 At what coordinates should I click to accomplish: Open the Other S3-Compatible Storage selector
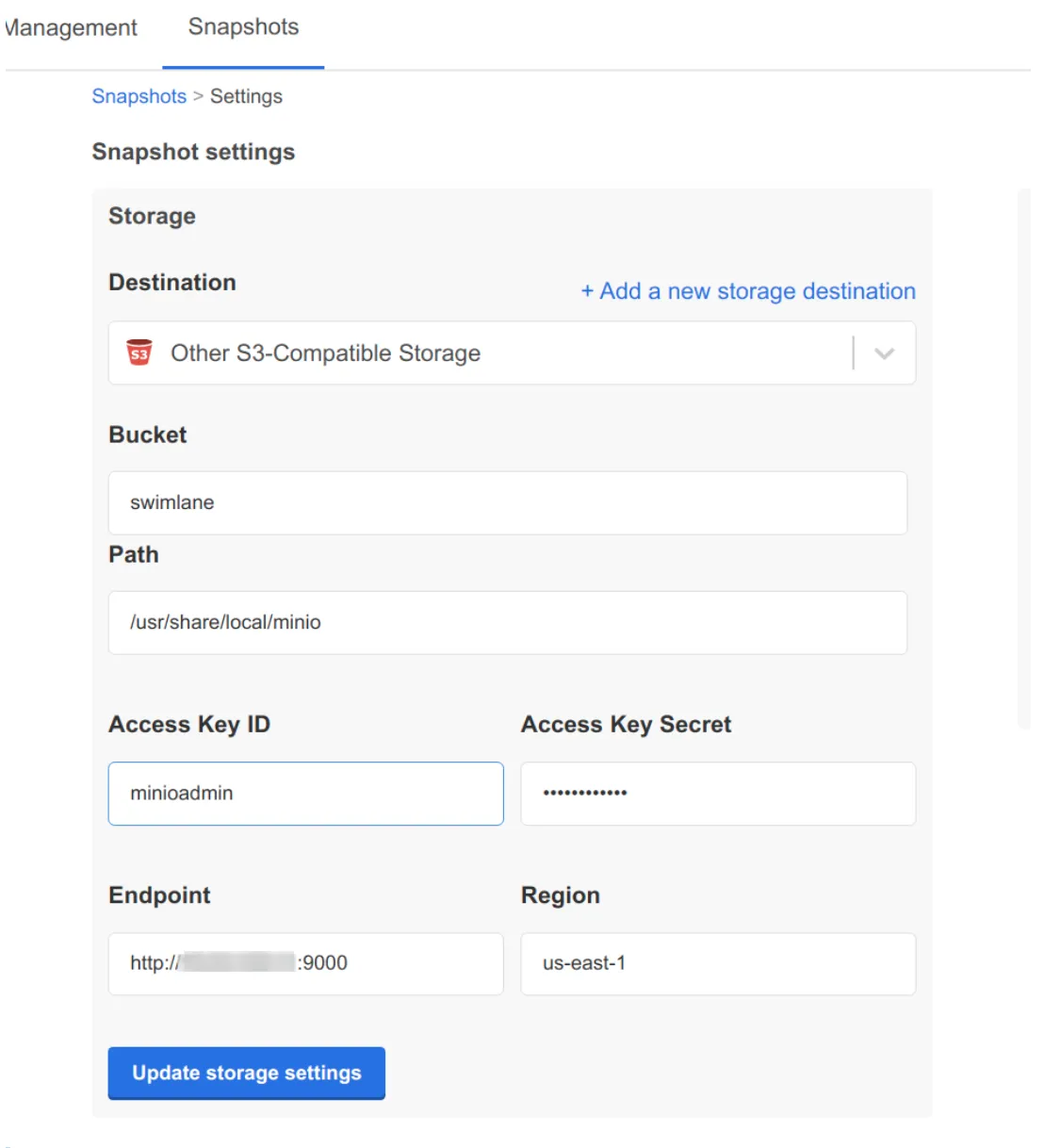click(512, 353)
